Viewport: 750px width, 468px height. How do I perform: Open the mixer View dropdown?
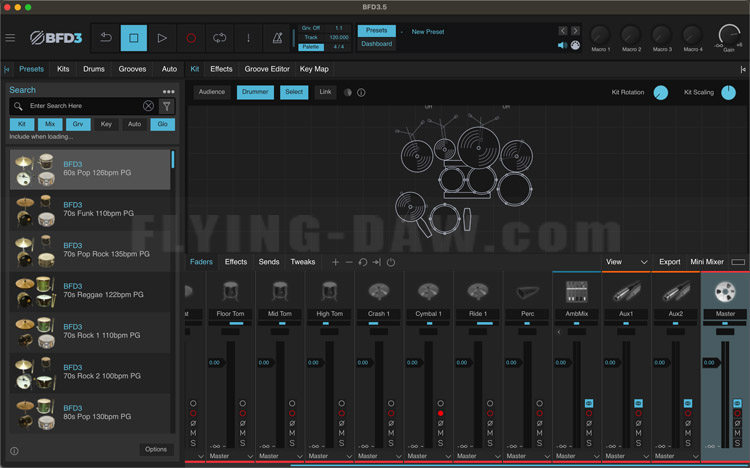coord(626,262)
